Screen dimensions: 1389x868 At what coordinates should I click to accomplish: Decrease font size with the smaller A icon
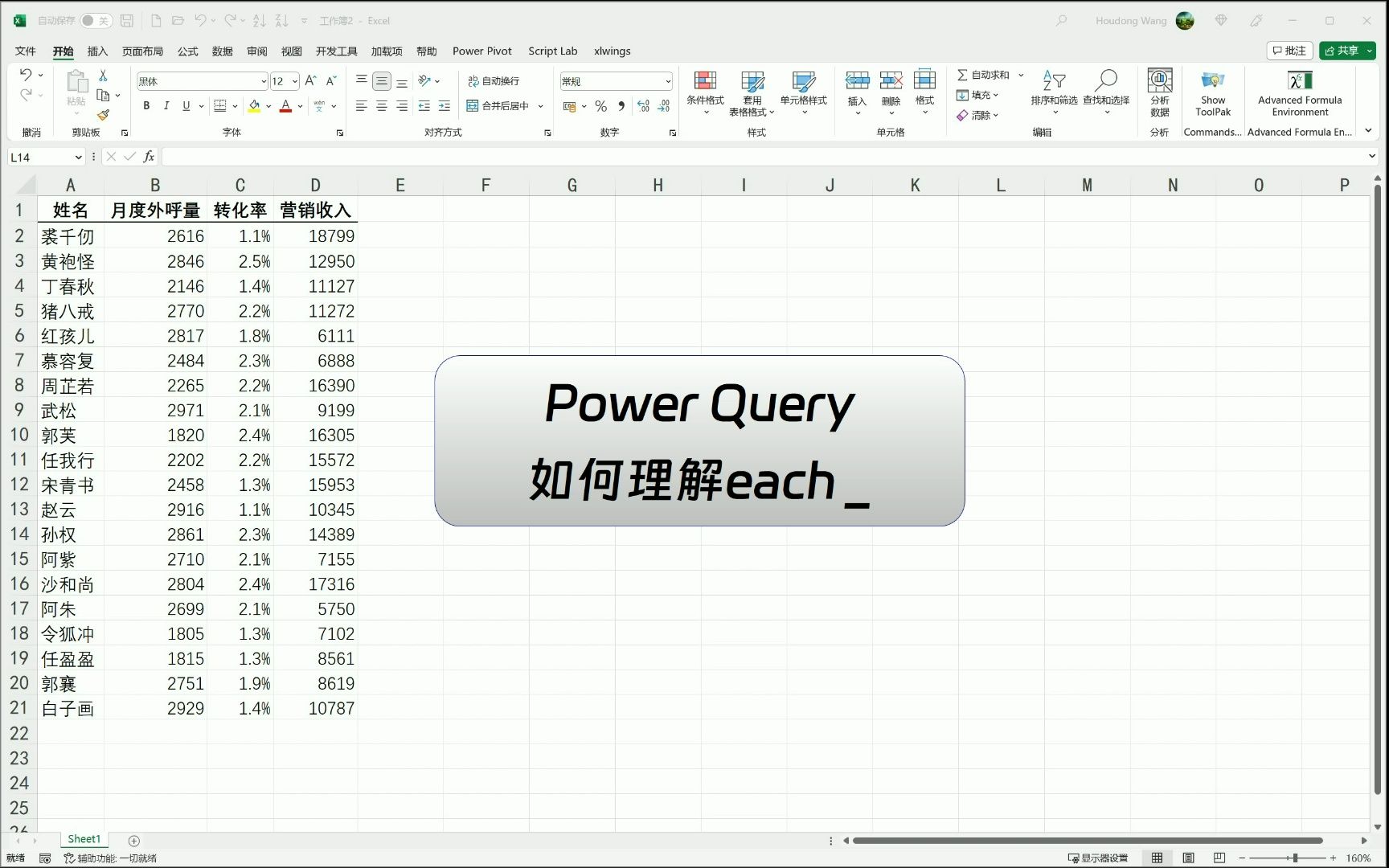pos(330,81)
